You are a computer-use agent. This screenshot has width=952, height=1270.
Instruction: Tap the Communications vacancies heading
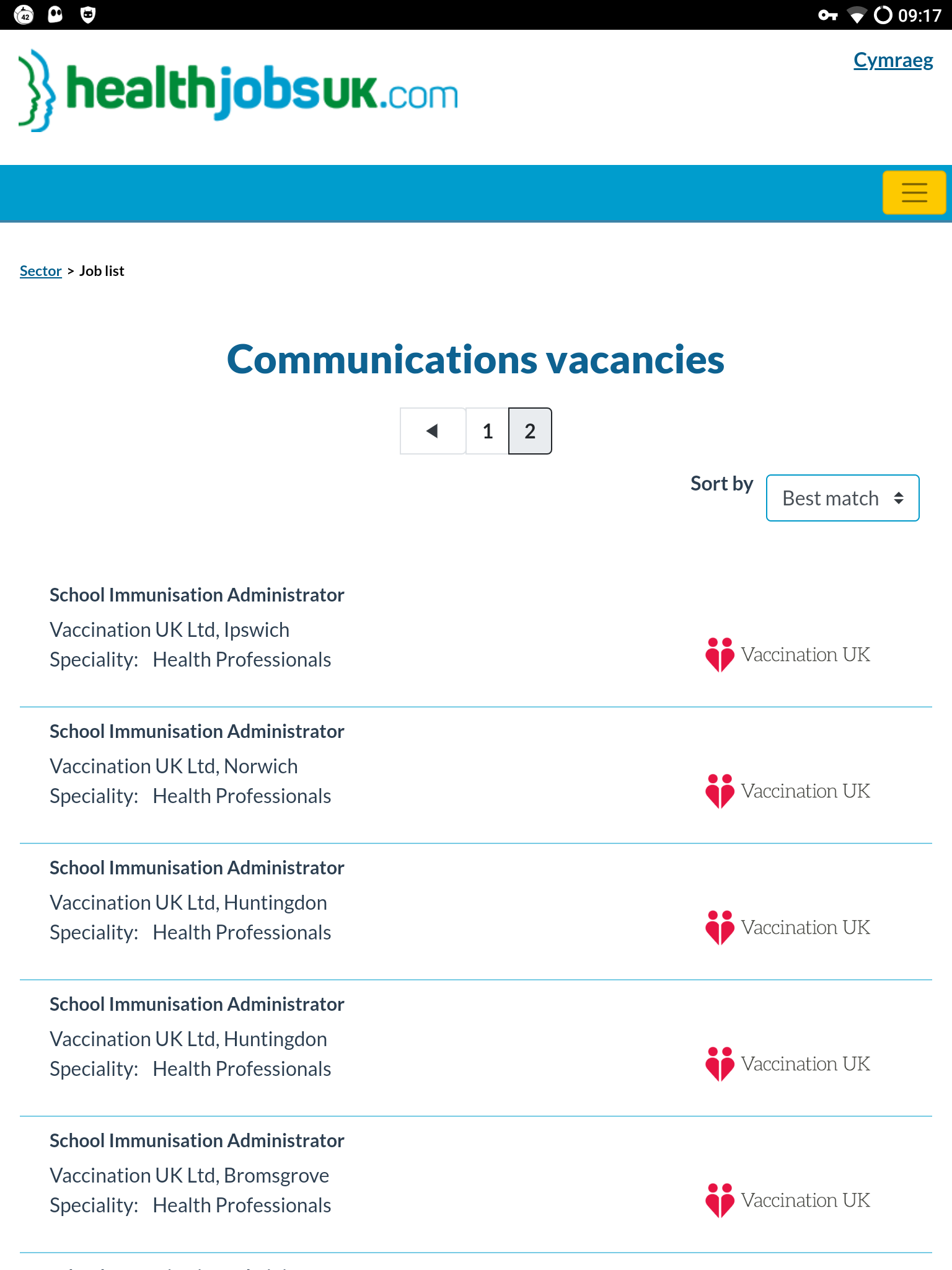(x=475, y=360)
